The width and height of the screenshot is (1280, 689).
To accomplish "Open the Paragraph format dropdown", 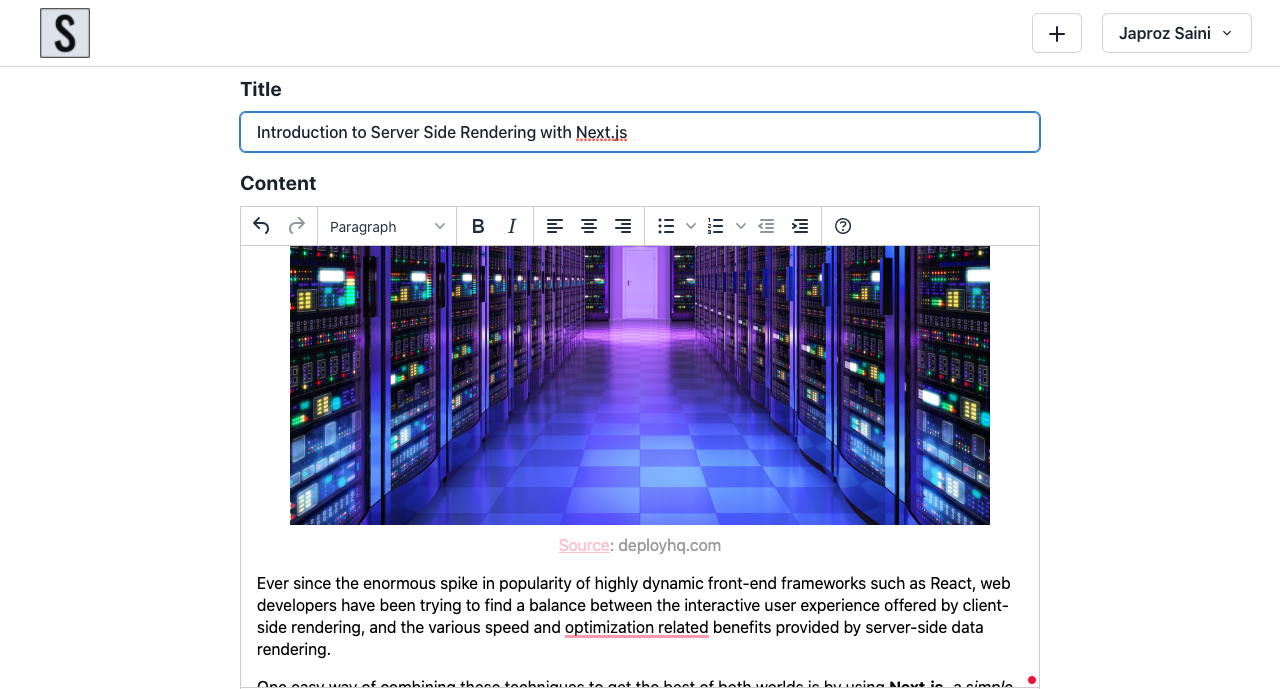I will (x=387, y=226).
